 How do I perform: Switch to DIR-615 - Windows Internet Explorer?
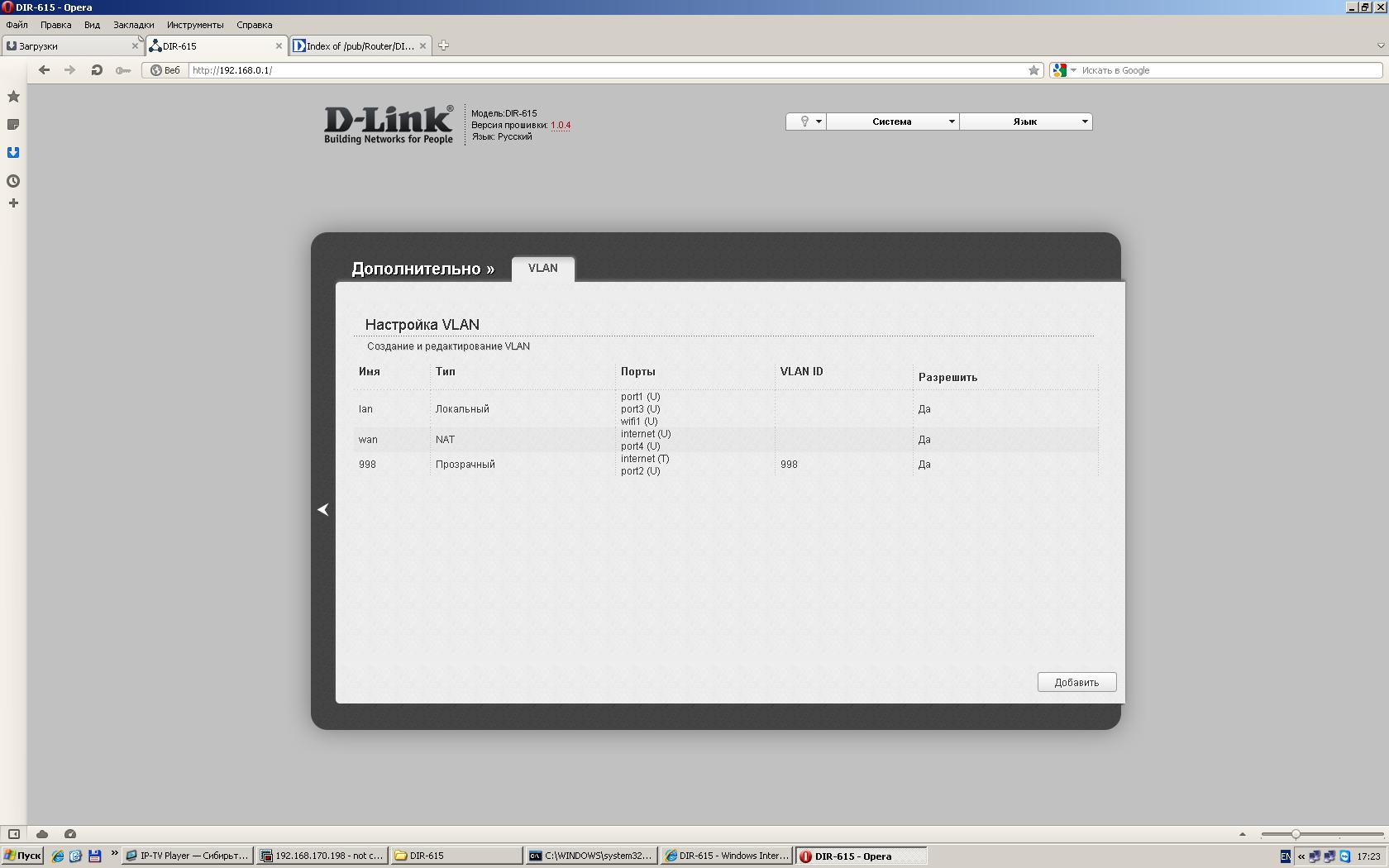click(x=727, y=856)
